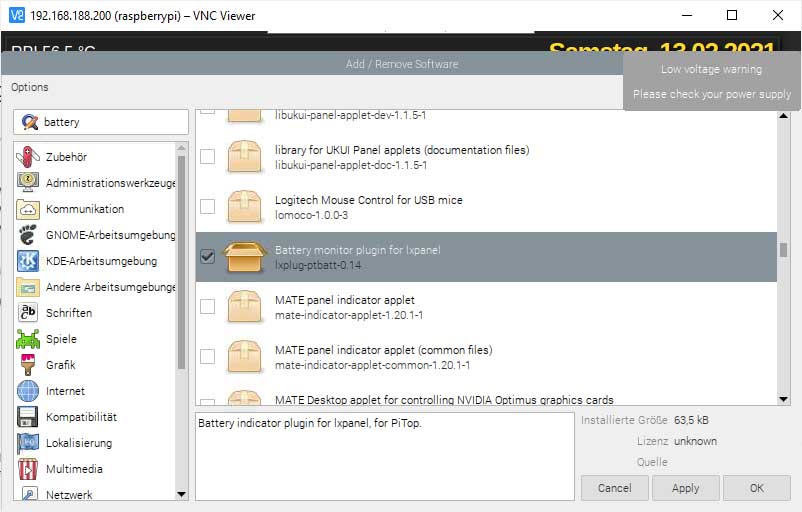Screen dimensions: 802x512
Task: Enable the MATE panel indicator applet checkbox
Action: tap(207, 306)
